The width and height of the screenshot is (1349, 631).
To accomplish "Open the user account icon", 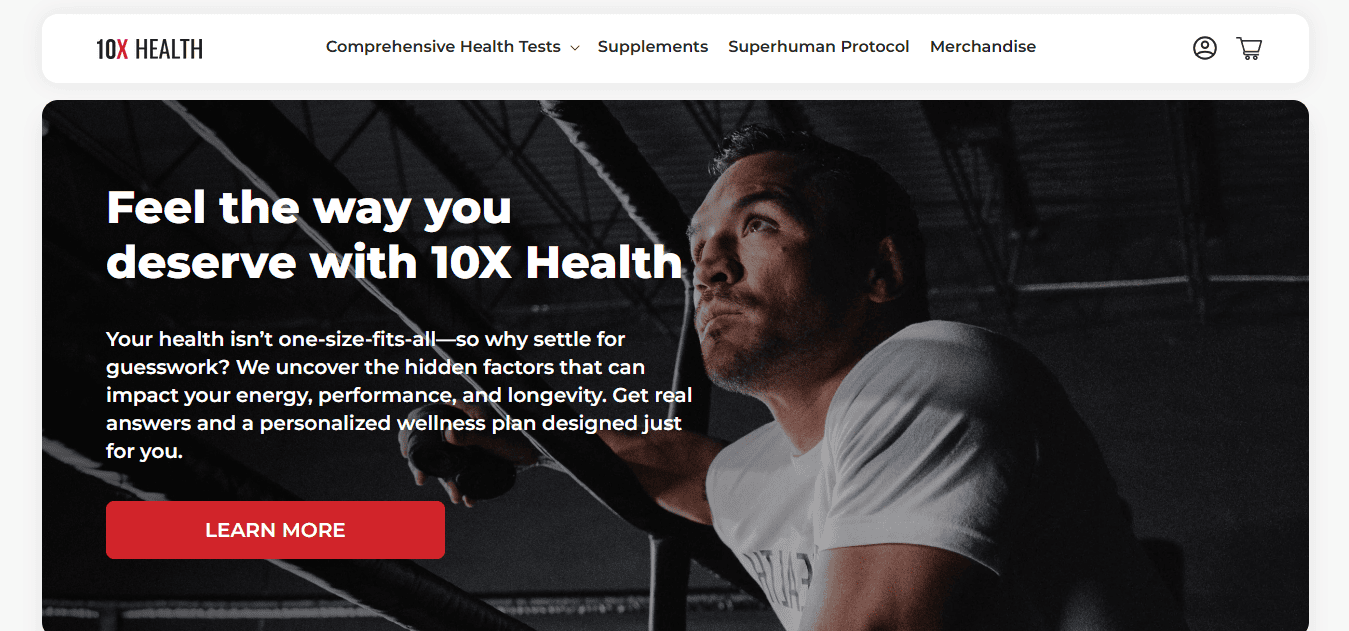I will (x=1204, y=48).
